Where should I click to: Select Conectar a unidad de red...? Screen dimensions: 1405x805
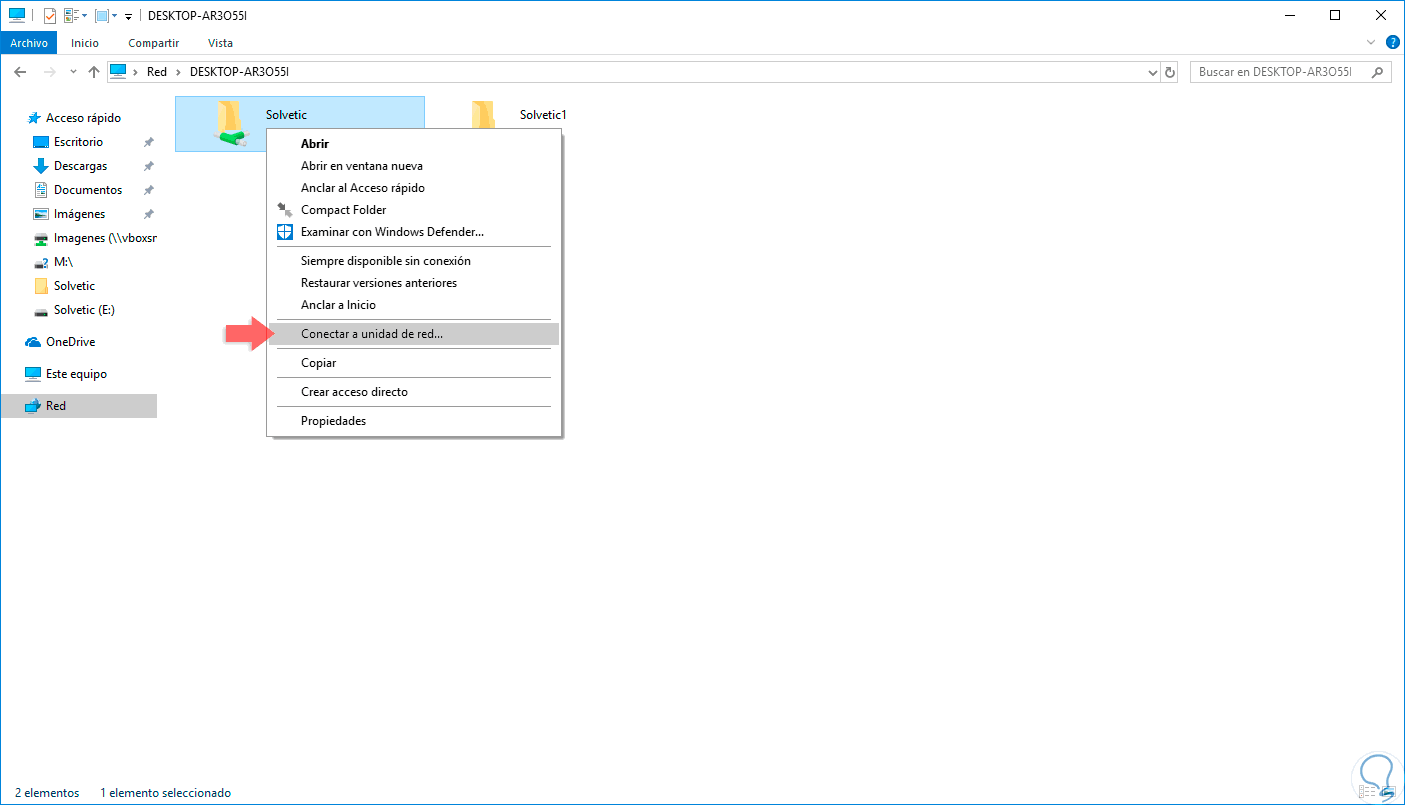pyautogui.click(x=413, y=334)
